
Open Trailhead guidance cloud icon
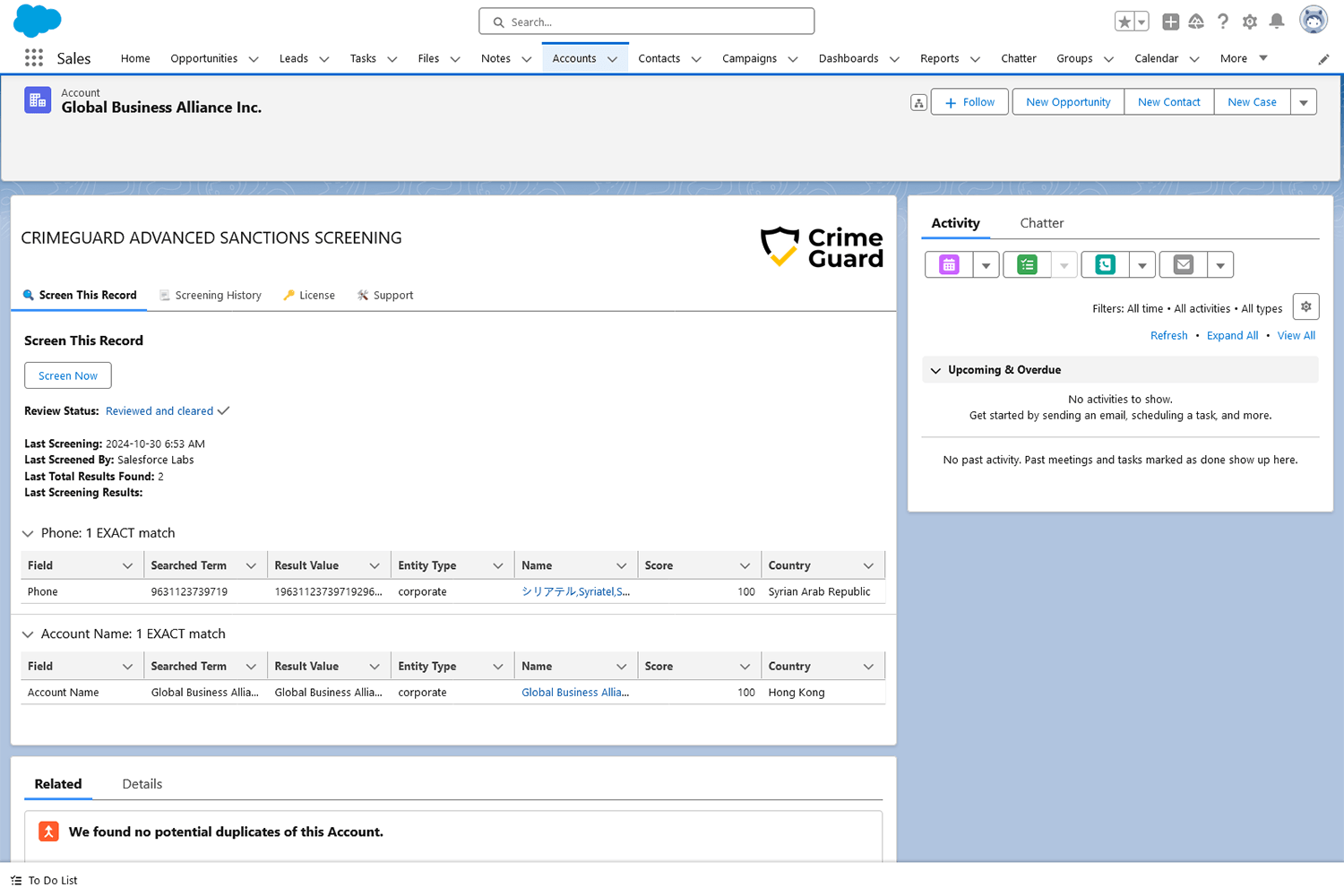pos(1196,22)
